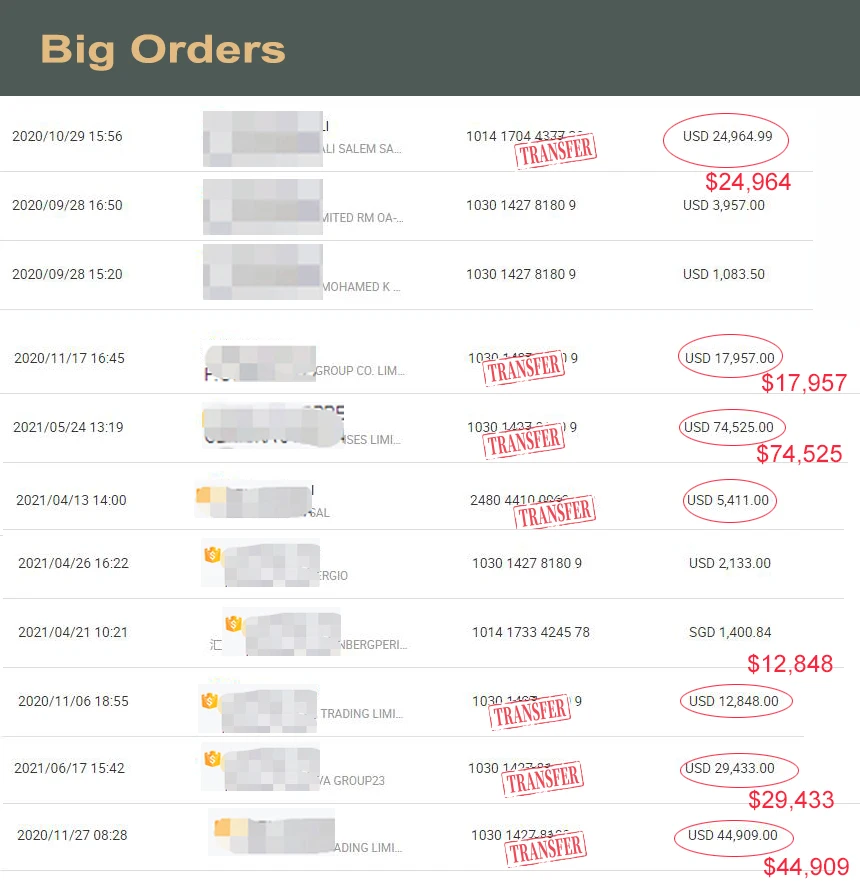This screenshot has height=896, width=860.
Task: Select the USD 3,957.00 amount
Action: coord(723,205)
